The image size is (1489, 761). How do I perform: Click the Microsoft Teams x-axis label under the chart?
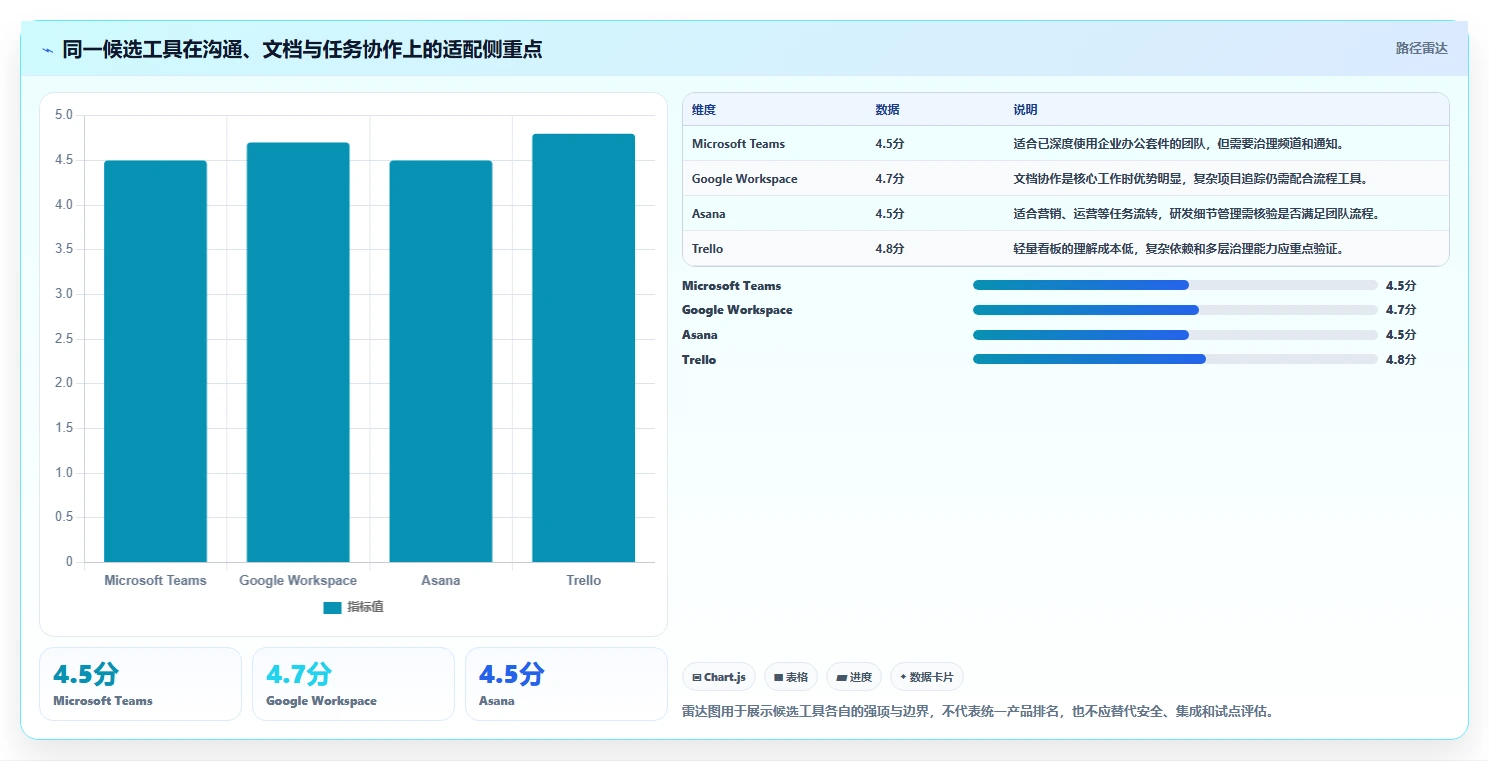tap(155, 581)
